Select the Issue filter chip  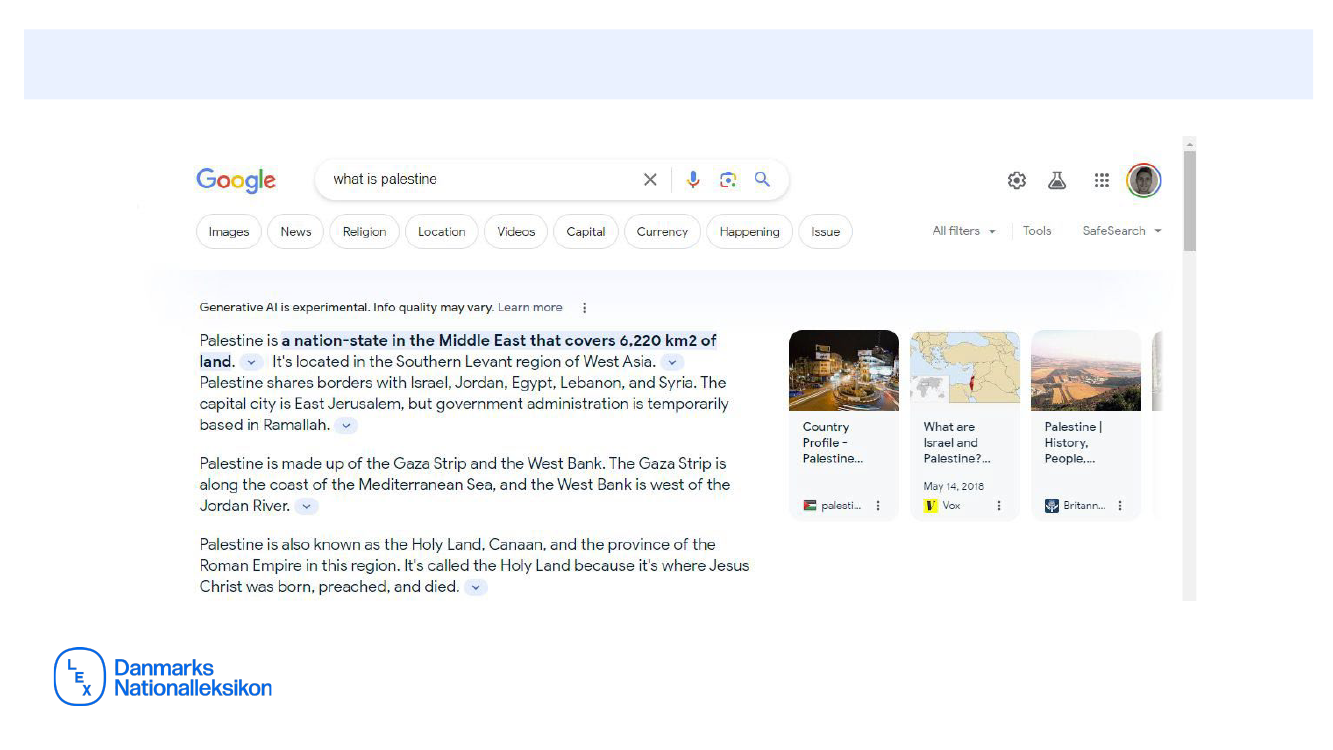point(826,232)
